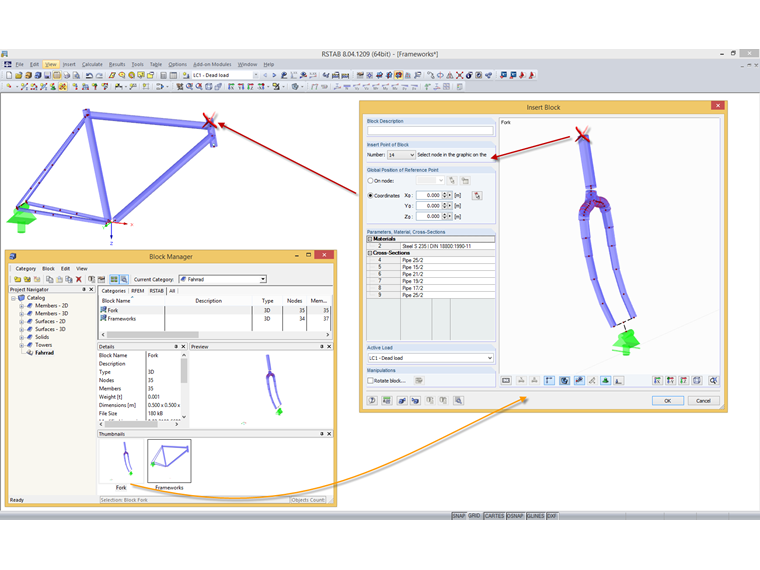This screenshot has width=760, height=570.
Task: Select the Coordinates radio button
Action: (370, 195)
